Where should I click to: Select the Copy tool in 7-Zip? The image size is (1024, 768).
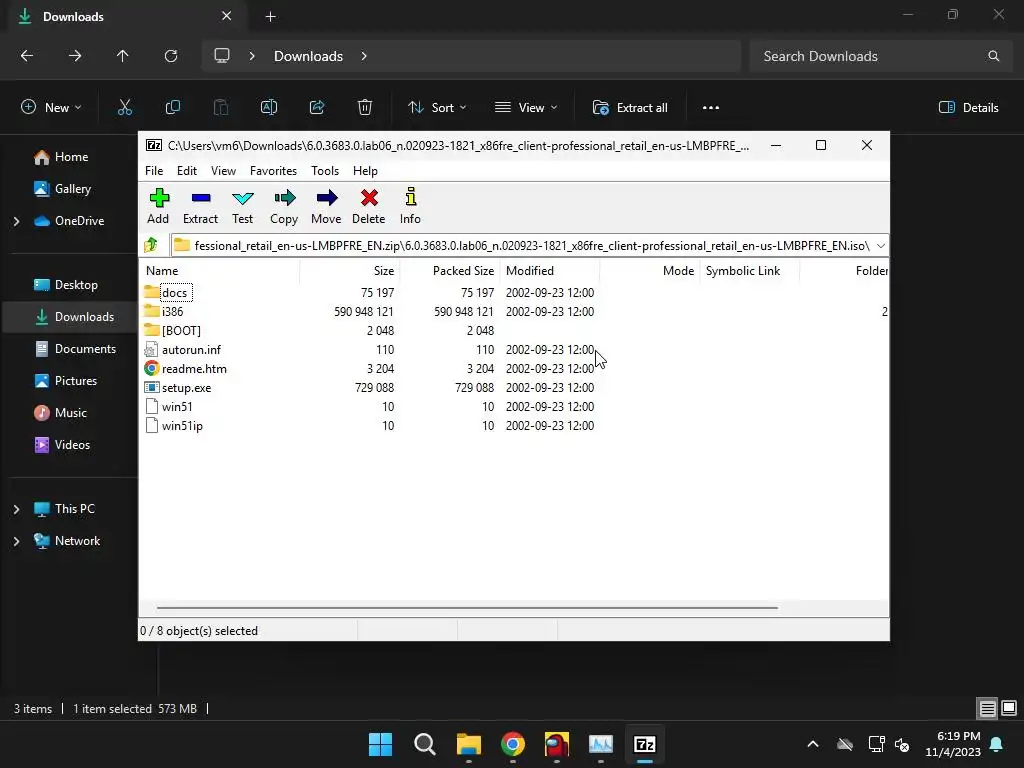point(284,206)
